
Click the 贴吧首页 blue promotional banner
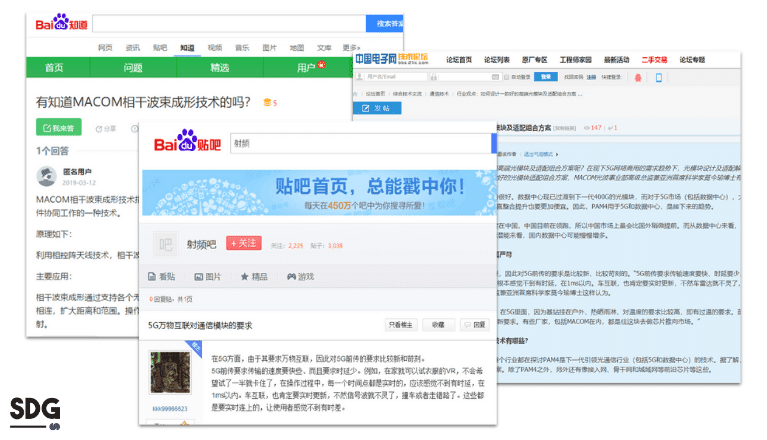pos(318,193)
